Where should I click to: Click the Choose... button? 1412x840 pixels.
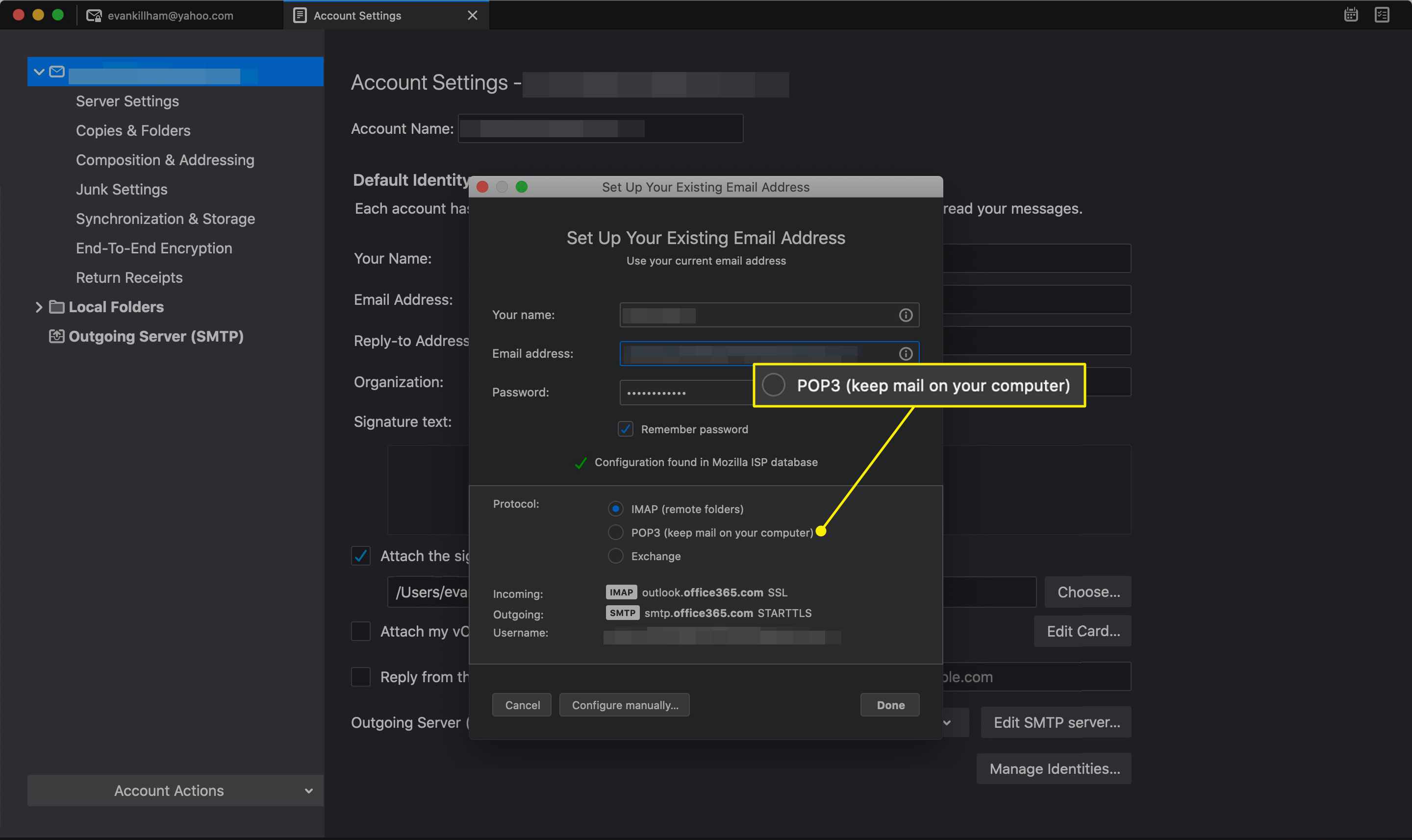pos(1088,592)
